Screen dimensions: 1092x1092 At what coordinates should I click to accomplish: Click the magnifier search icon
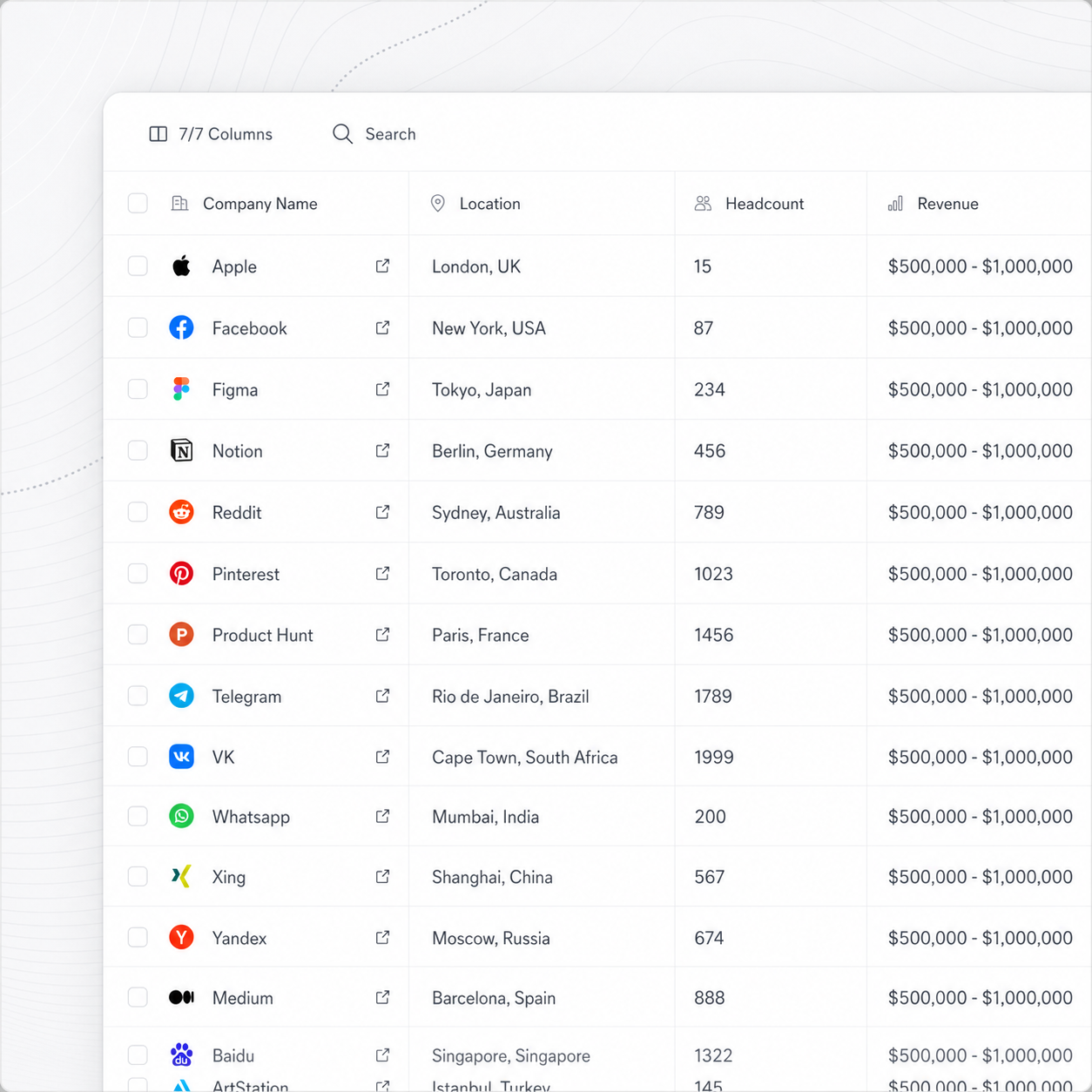click(342, 134)
